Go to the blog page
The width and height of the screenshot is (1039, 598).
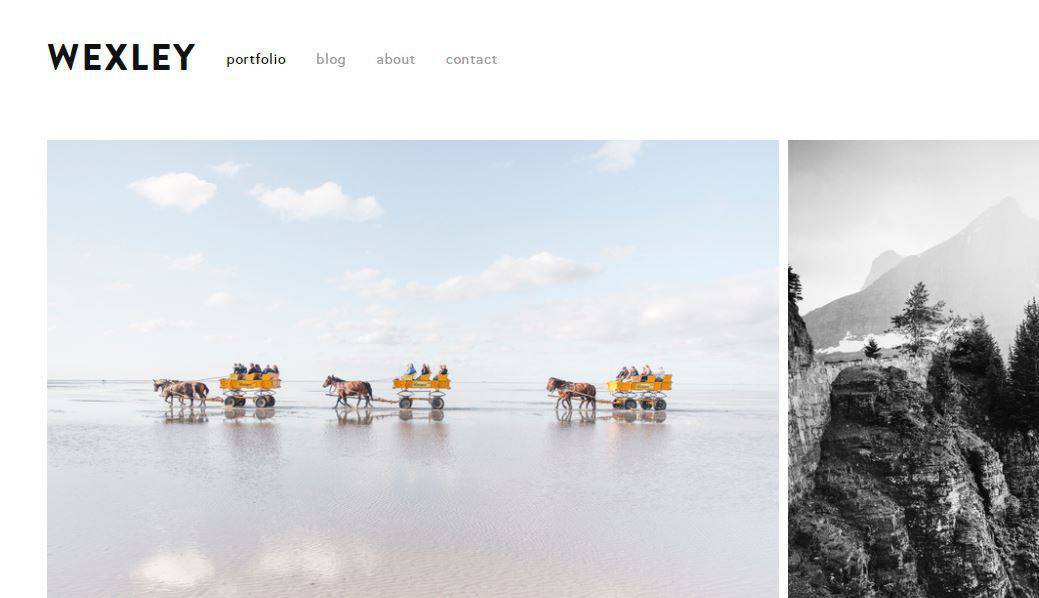[331, 60]
